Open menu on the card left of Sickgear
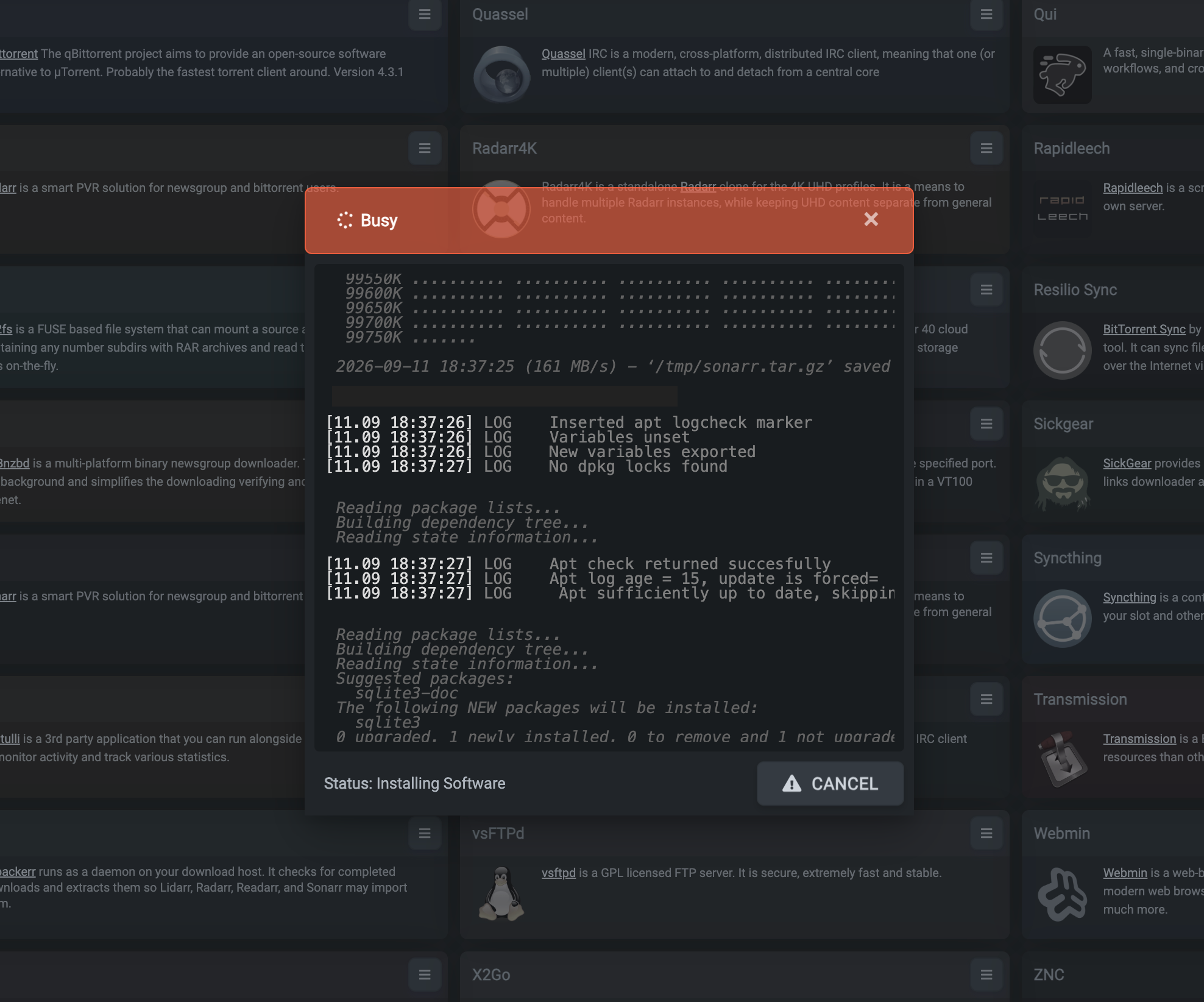Image resolution: width=1204 pixels, height=1002 pixels. (986, 424)
